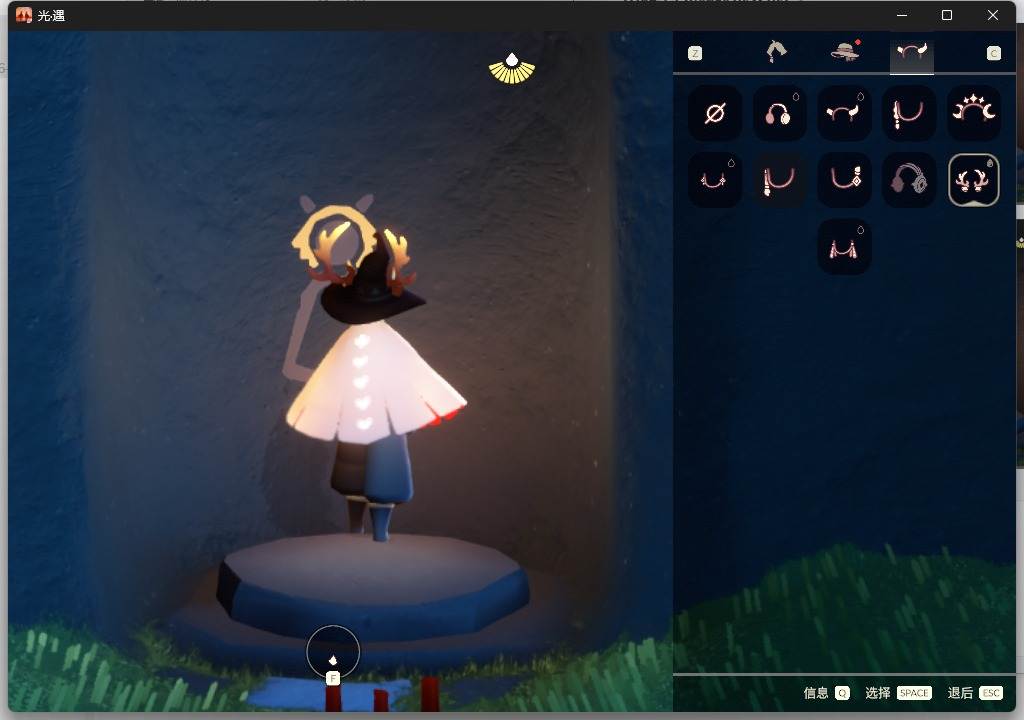Click the Z key previous-category button
Viewport: 1024px width, 720px height.
point(695,54)
